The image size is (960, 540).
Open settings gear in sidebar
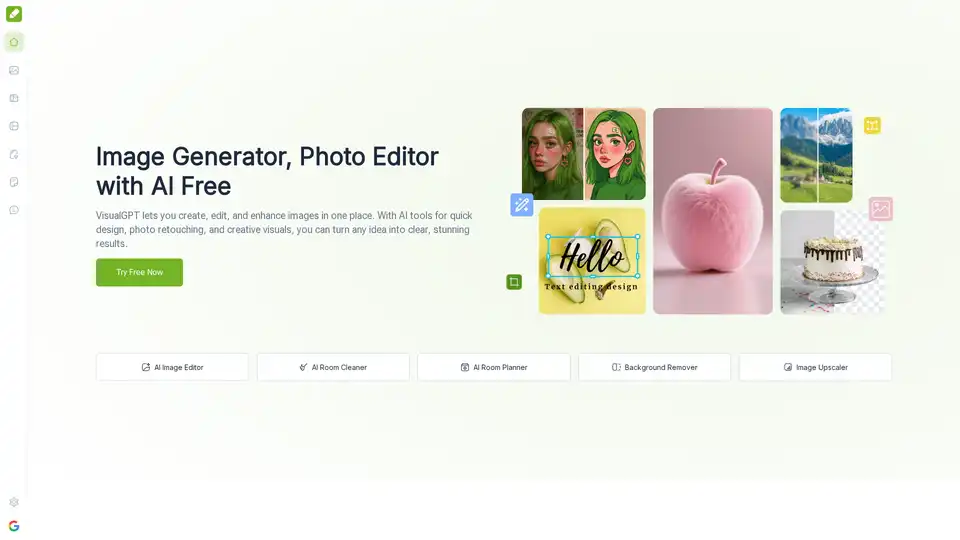click(14, 502)
